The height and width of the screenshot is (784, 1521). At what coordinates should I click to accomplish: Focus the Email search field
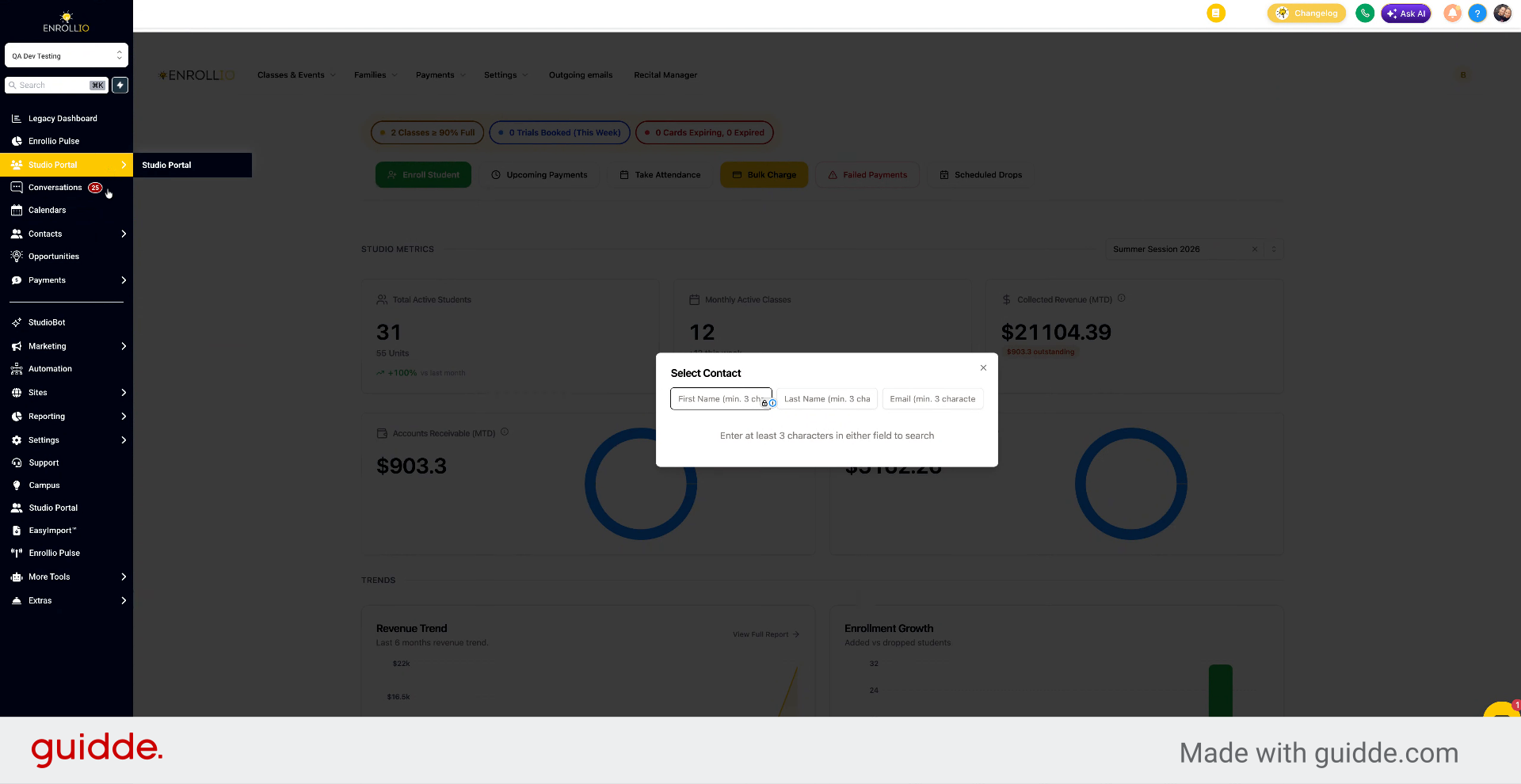[x=932, y=399]
